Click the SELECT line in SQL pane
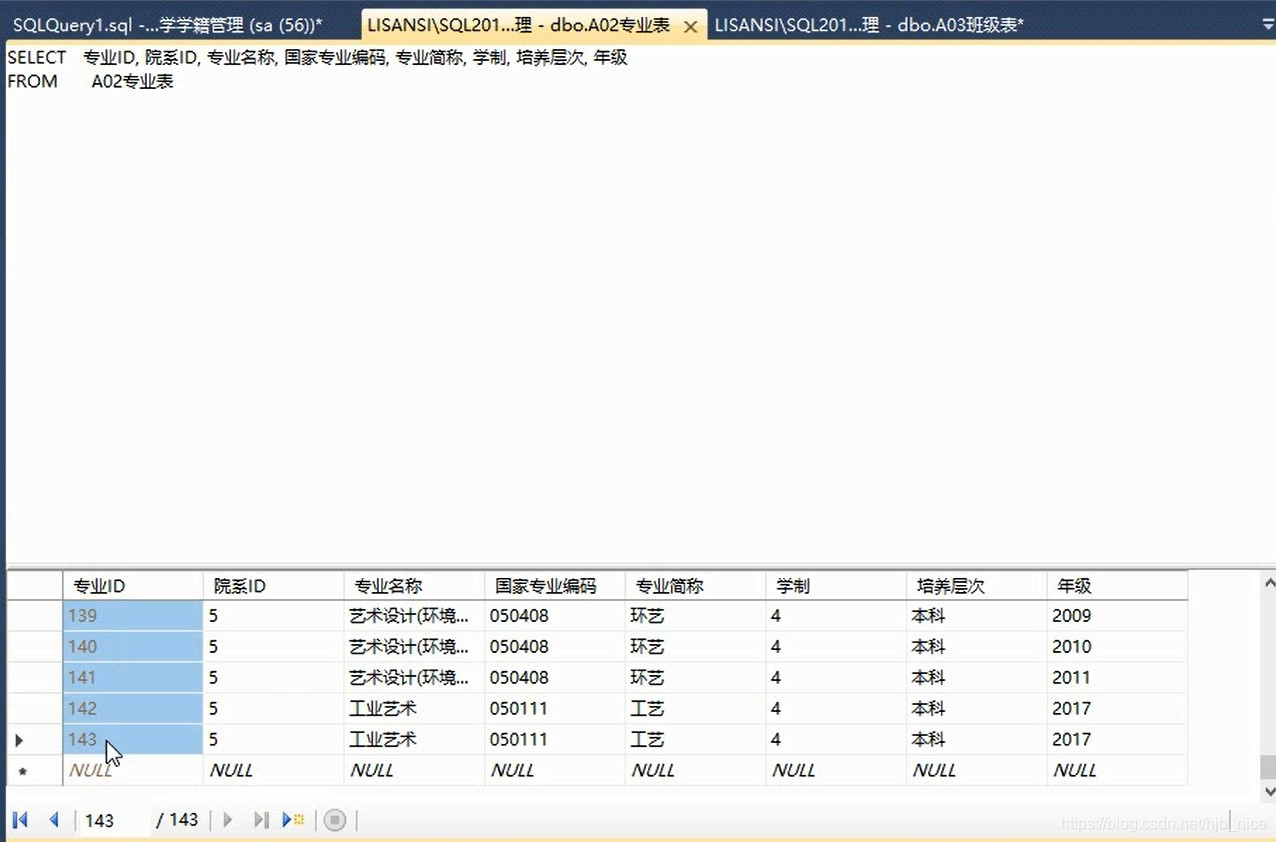 point(318,58)
